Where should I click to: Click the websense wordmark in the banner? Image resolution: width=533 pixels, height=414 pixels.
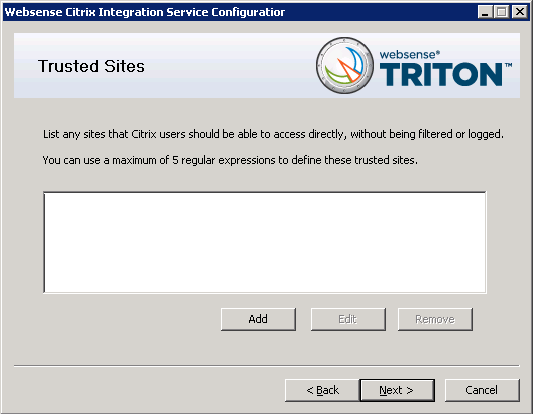(410, 54)
